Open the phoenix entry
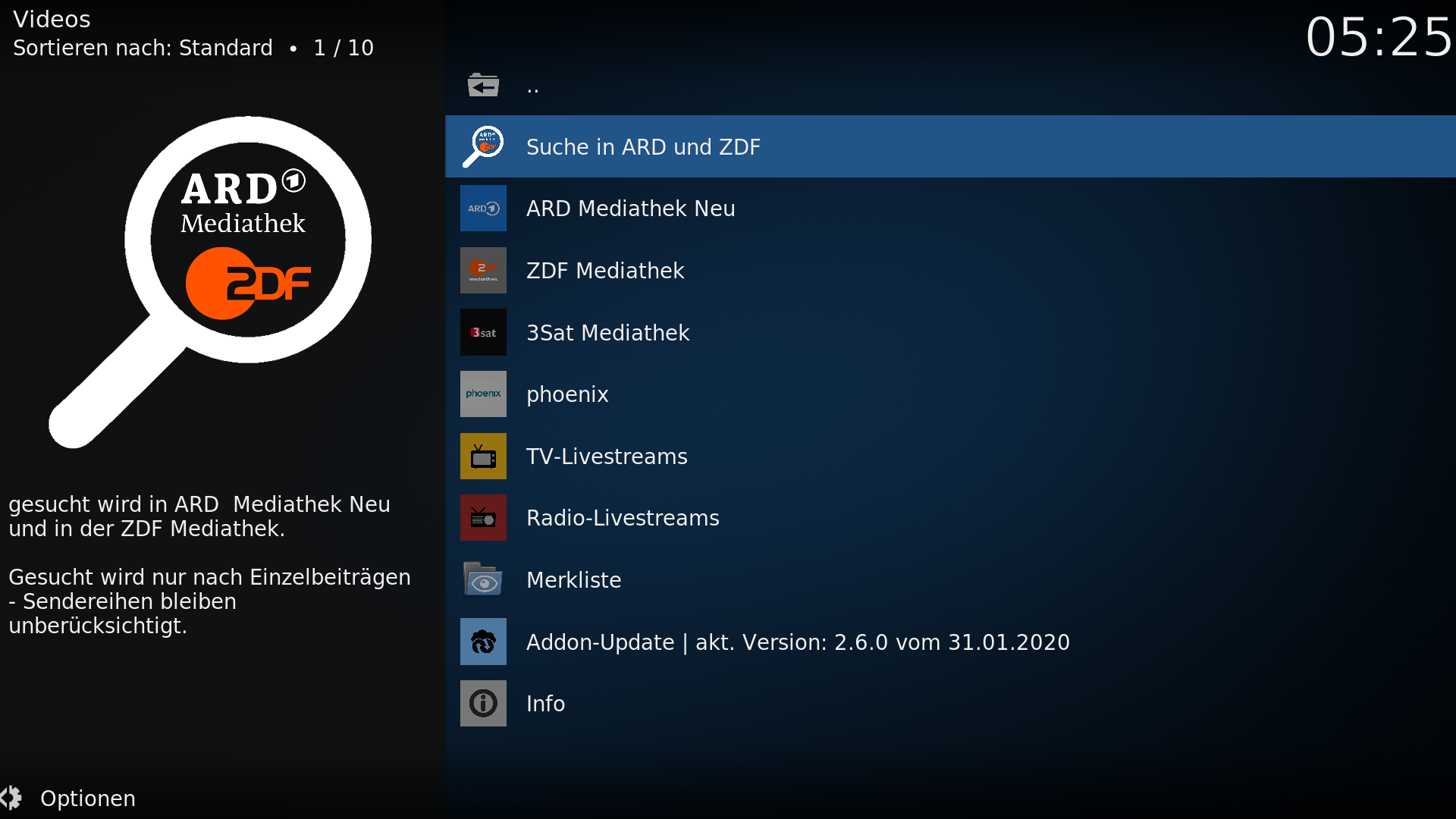Screen dimensions: 1456x819 (950, 394)
